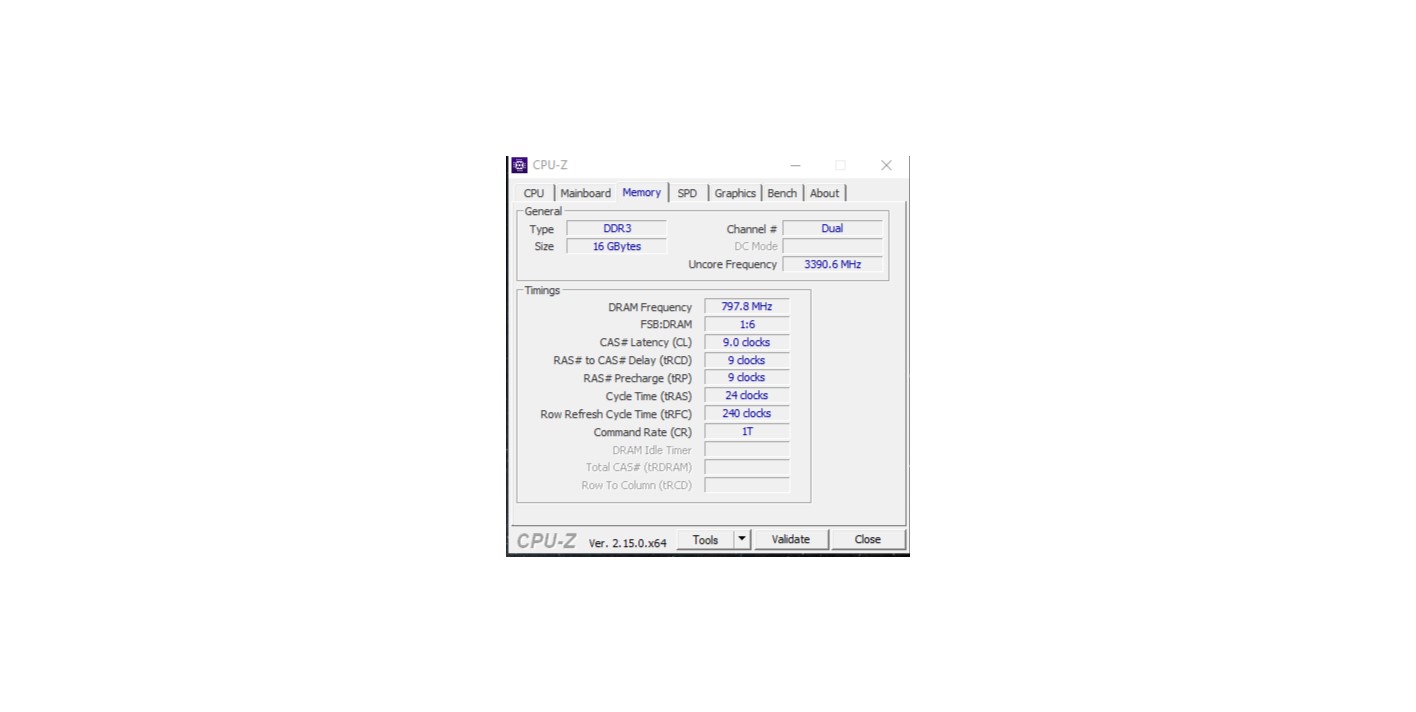The image size is (1416, 712).
Task: Click the Close button at bottom
Action: click(867, 539)
